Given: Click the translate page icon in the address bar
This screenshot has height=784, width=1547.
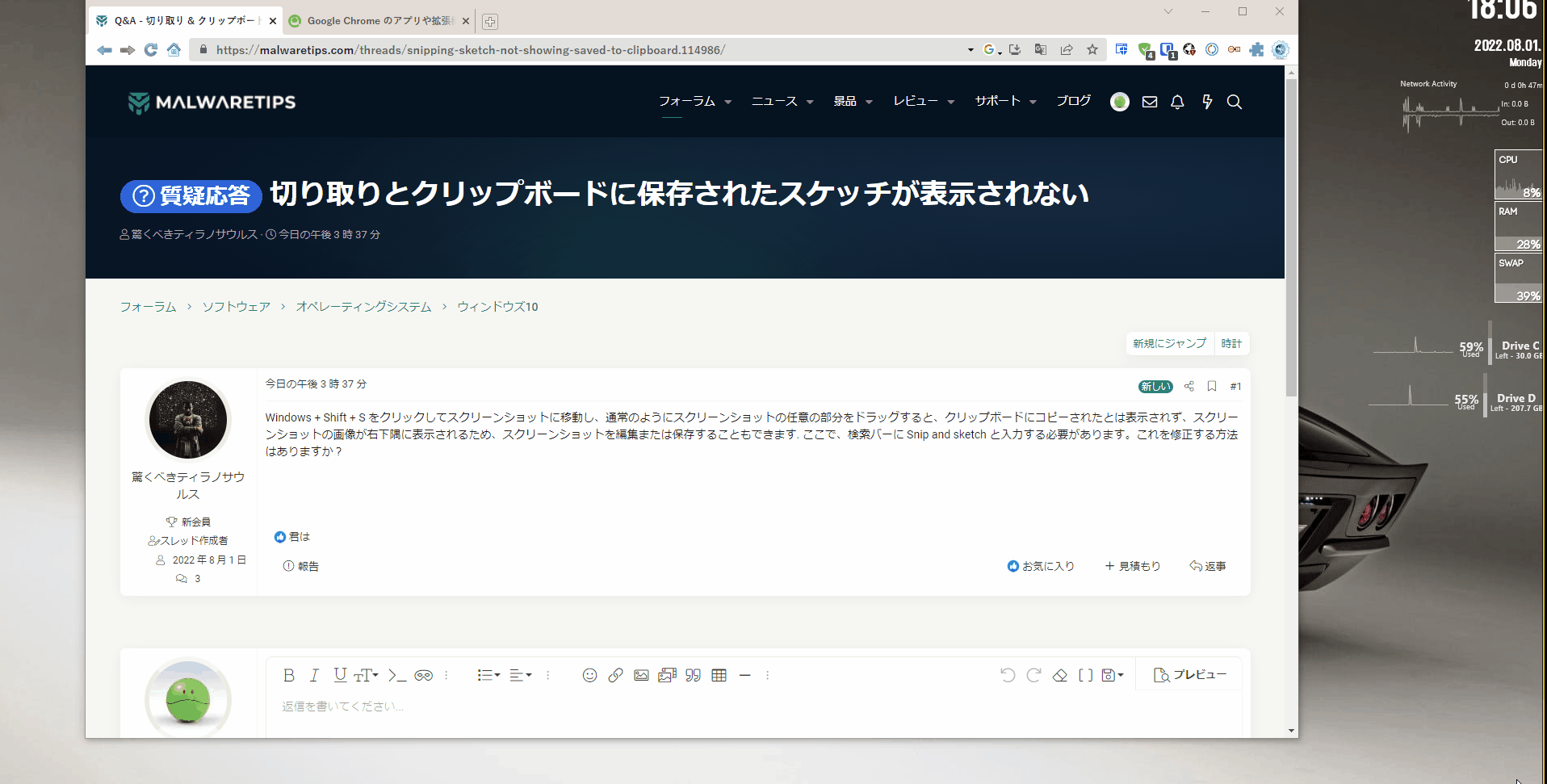Looking at the screenshot, I should [x=1041, y=50].
